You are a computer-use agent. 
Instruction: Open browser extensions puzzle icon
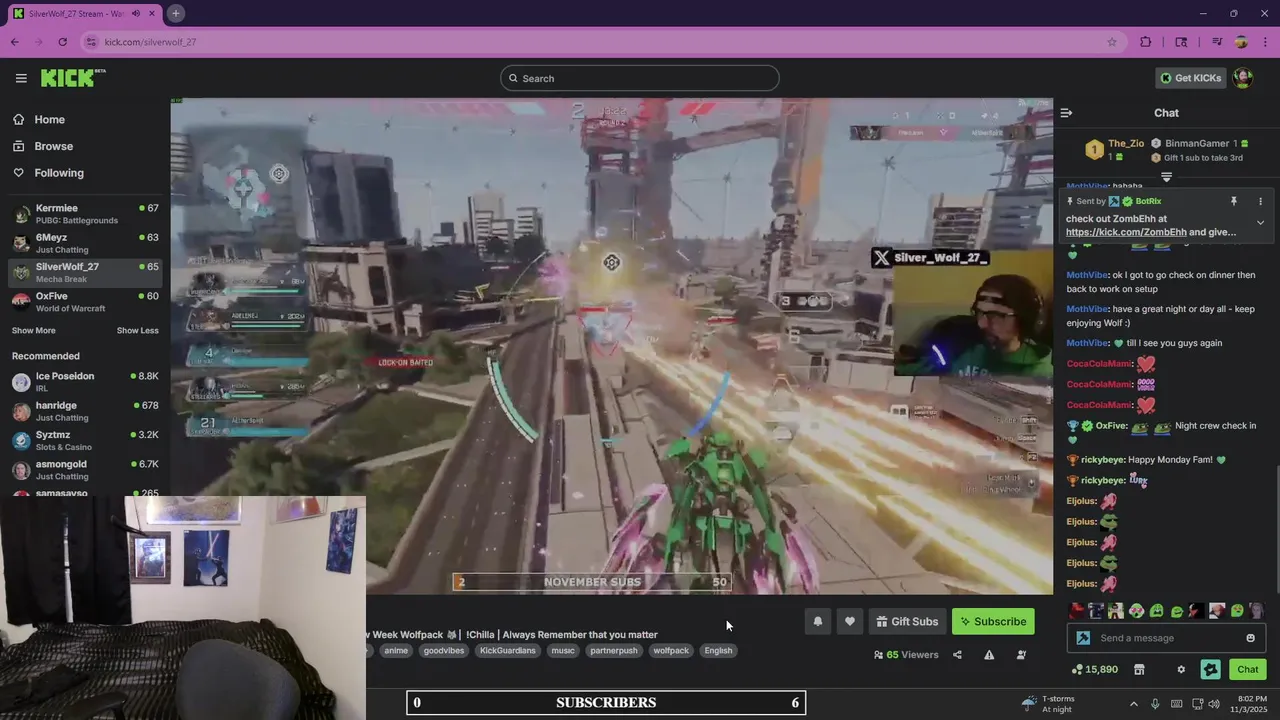coord(1146,42)
